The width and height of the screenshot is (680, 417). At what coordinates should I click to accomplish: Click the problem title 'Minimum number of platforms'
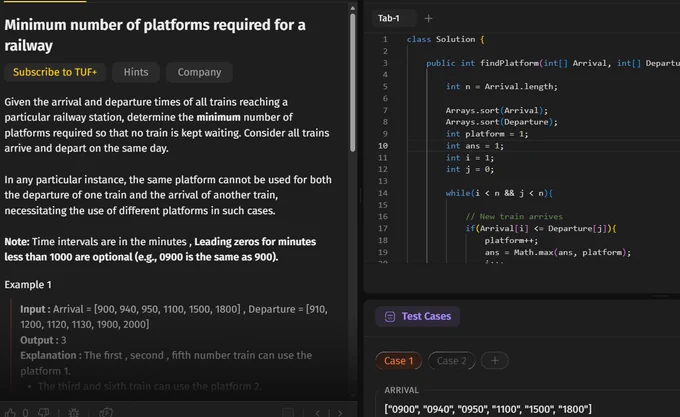tap(155, 35)
